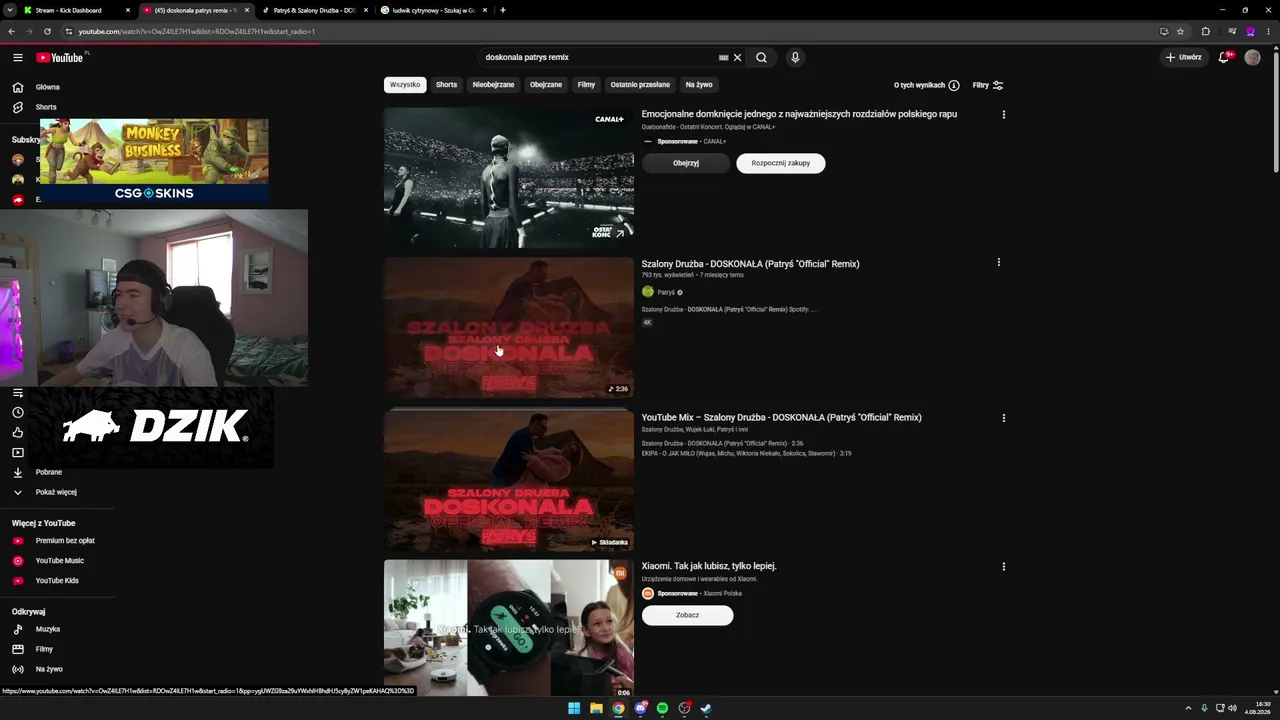Select the Na żywo filter chip
This screenshot has width=1280, height=720.
click(699, 85)
